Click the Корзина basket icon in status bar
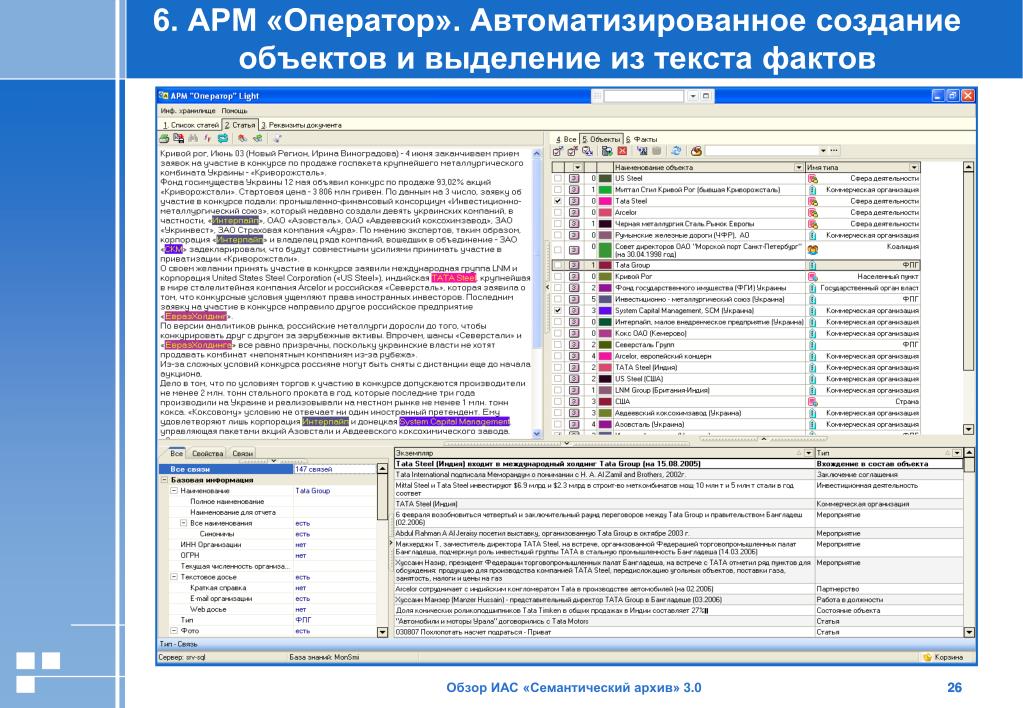The width and height of the screenshot is (1023, 708). pos(928,657)
